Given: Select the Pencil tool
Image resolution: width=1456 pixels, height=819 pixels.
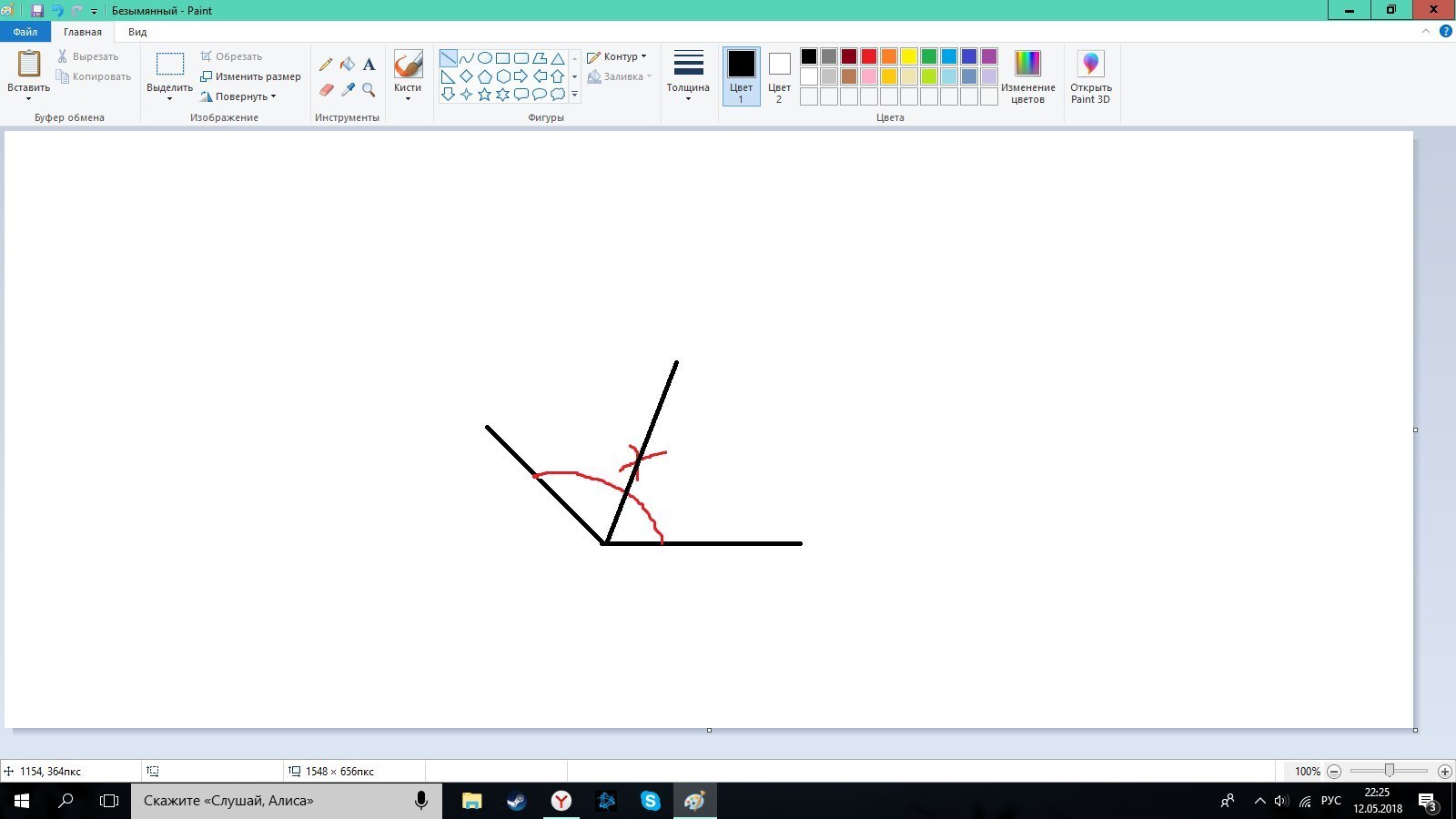Looking at the screenshot, I should 326,65.
